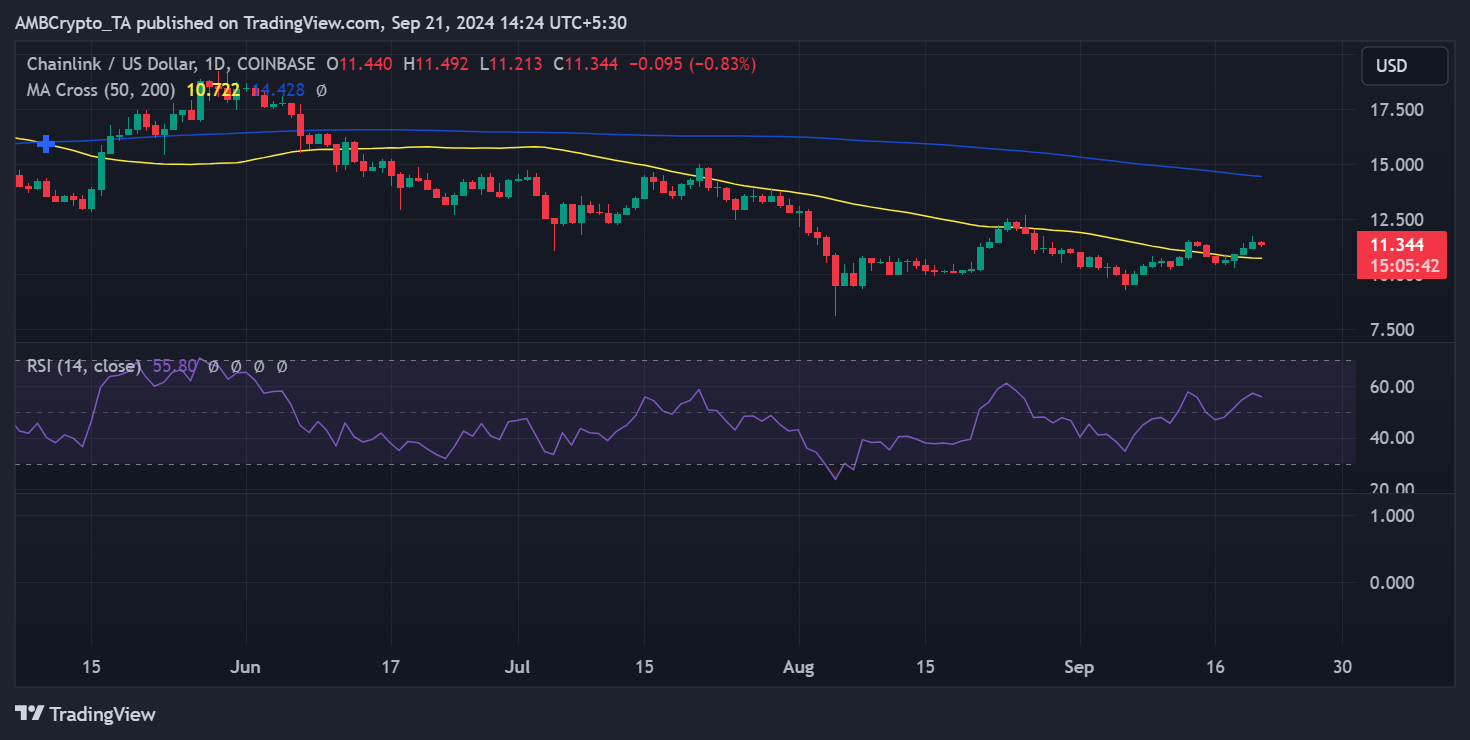1470x740 pixels.
Task: Click the AMBCrypto_TA published header text
Action: tap(321, 22)
